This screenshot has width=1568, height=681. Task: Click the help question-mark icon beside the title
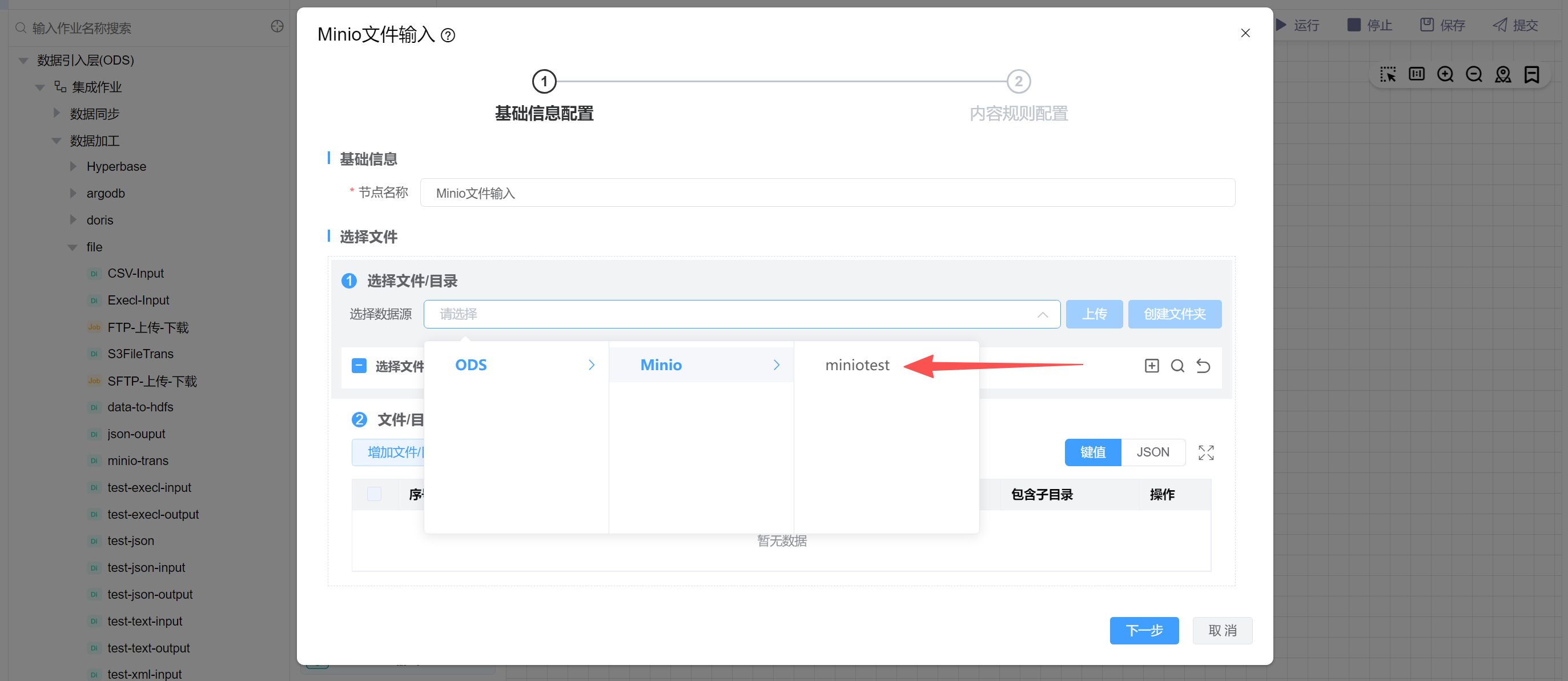(448, 35)
